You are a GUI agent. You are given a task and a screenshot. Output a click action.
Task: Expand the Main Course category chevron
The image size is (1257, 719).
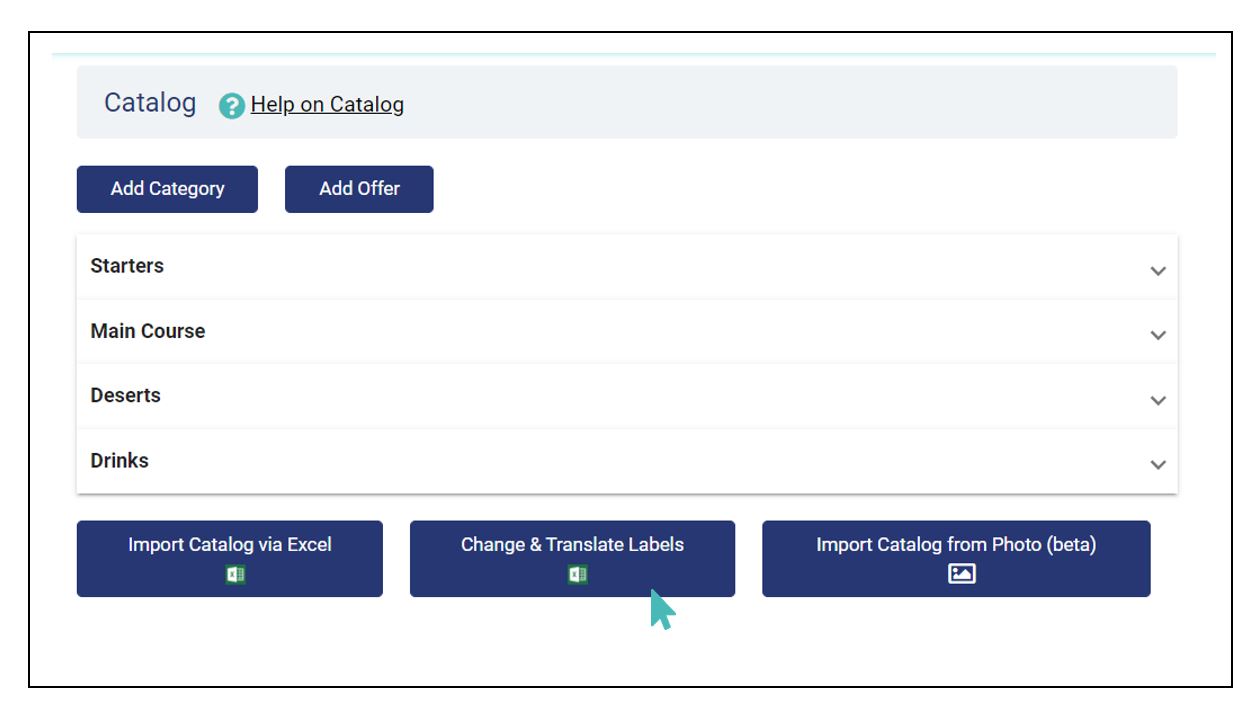pos(1158,335)
